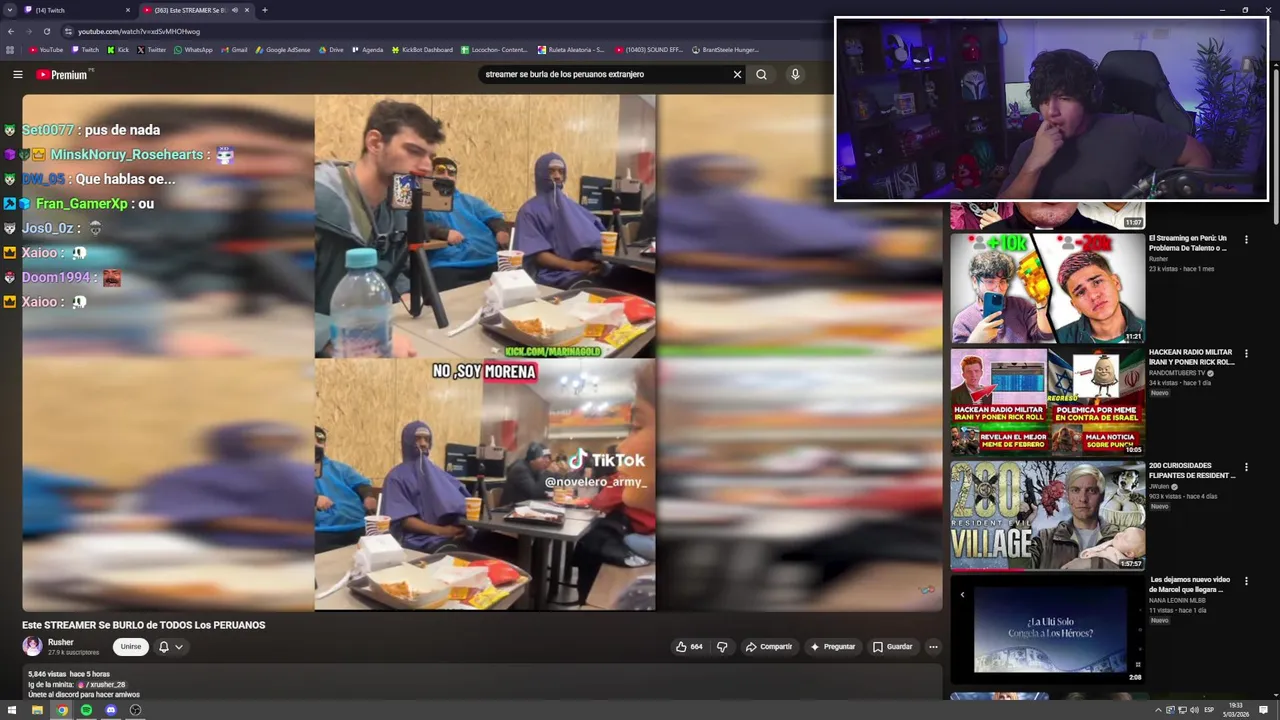The image size is (1280, 720).
Task: Open Chrome from taskbar
Action: pos(62,710)
